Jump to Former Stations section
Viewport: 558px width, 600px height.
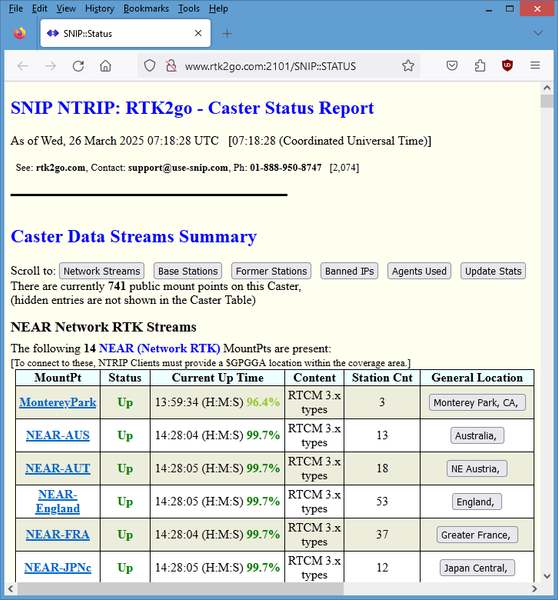[271, 271]
